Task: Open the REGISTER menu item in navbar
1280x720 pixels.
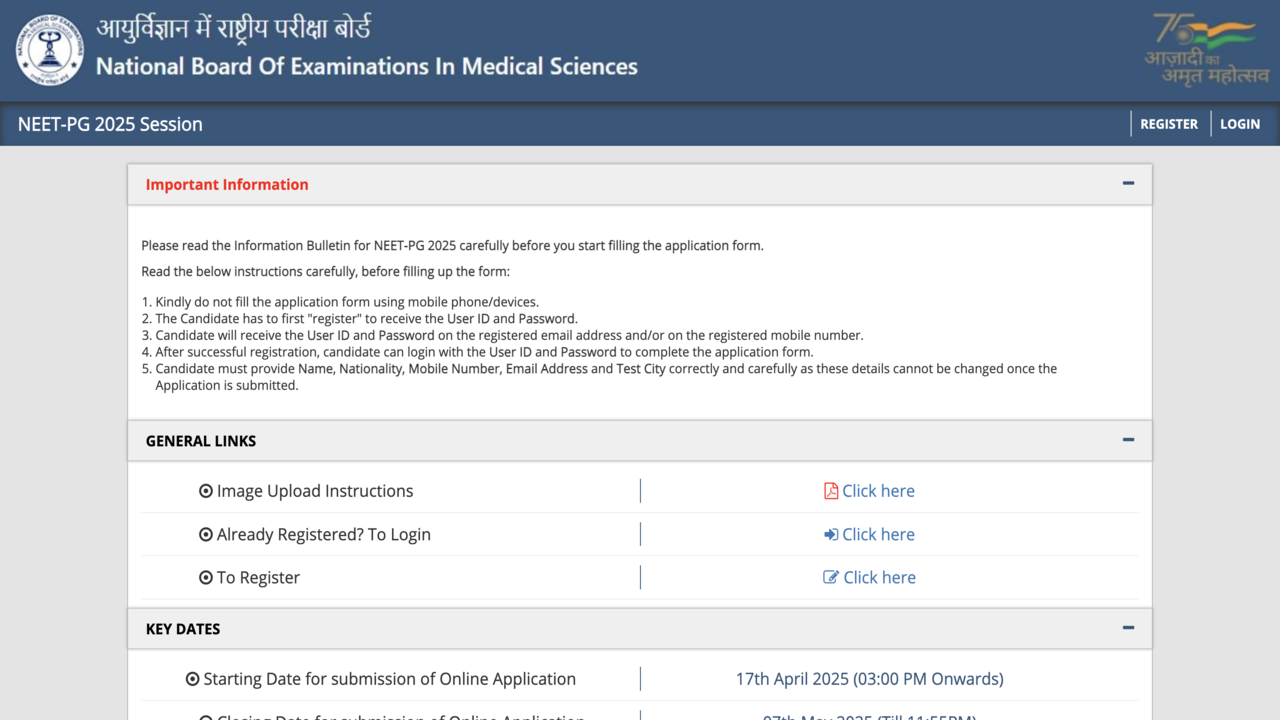Action: click(1168, 124)
